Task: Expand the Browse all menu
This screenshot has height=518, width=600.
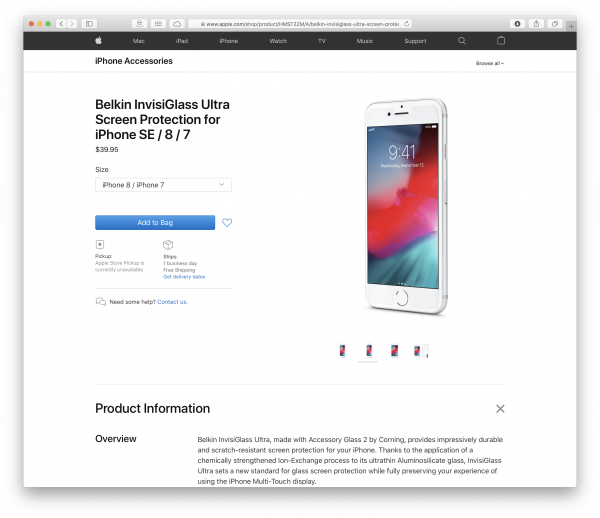Action: [x=489, y=63]
